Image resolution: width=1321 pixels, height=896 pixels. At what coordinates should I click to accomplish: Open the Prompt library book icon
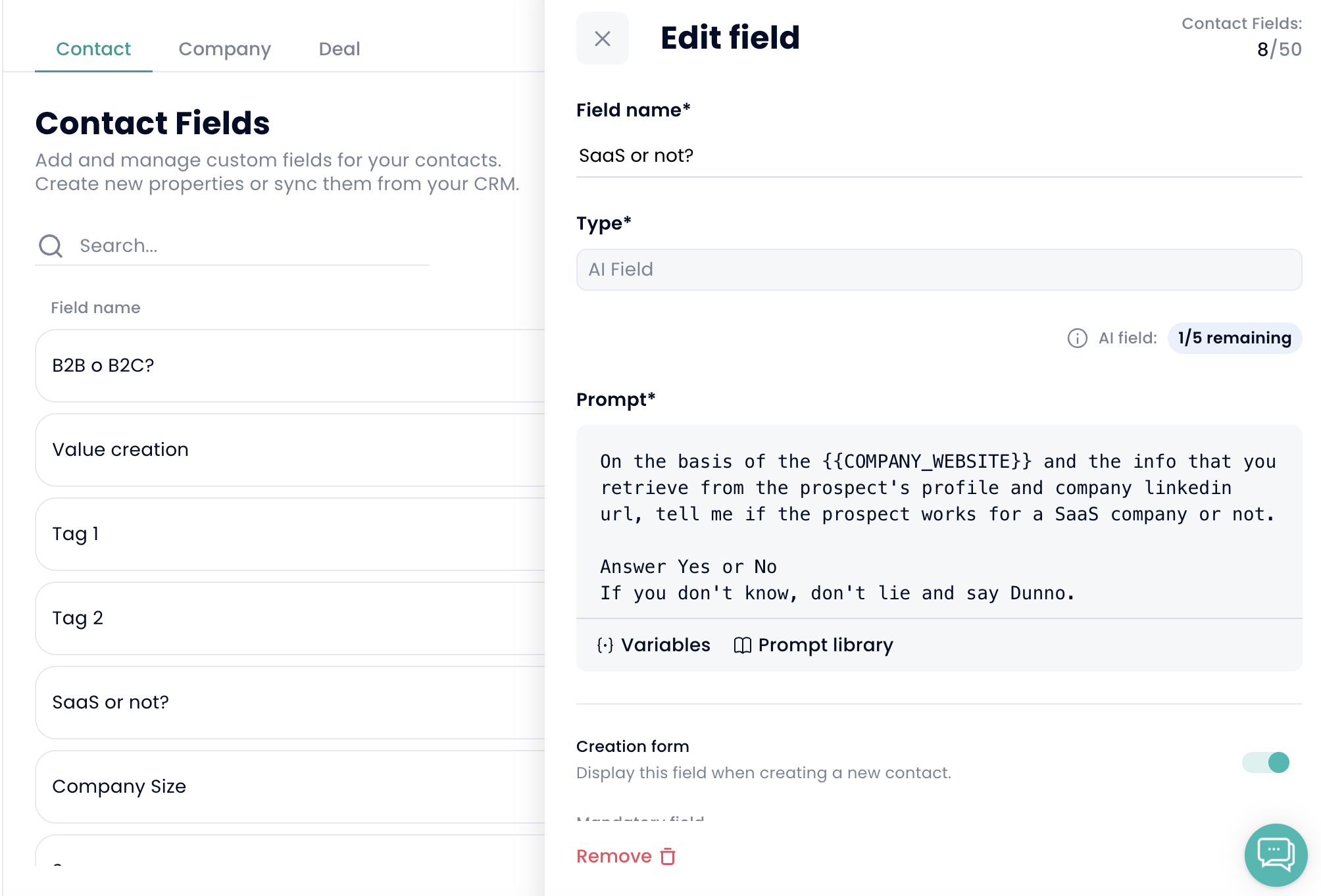(x=742, y=645)
